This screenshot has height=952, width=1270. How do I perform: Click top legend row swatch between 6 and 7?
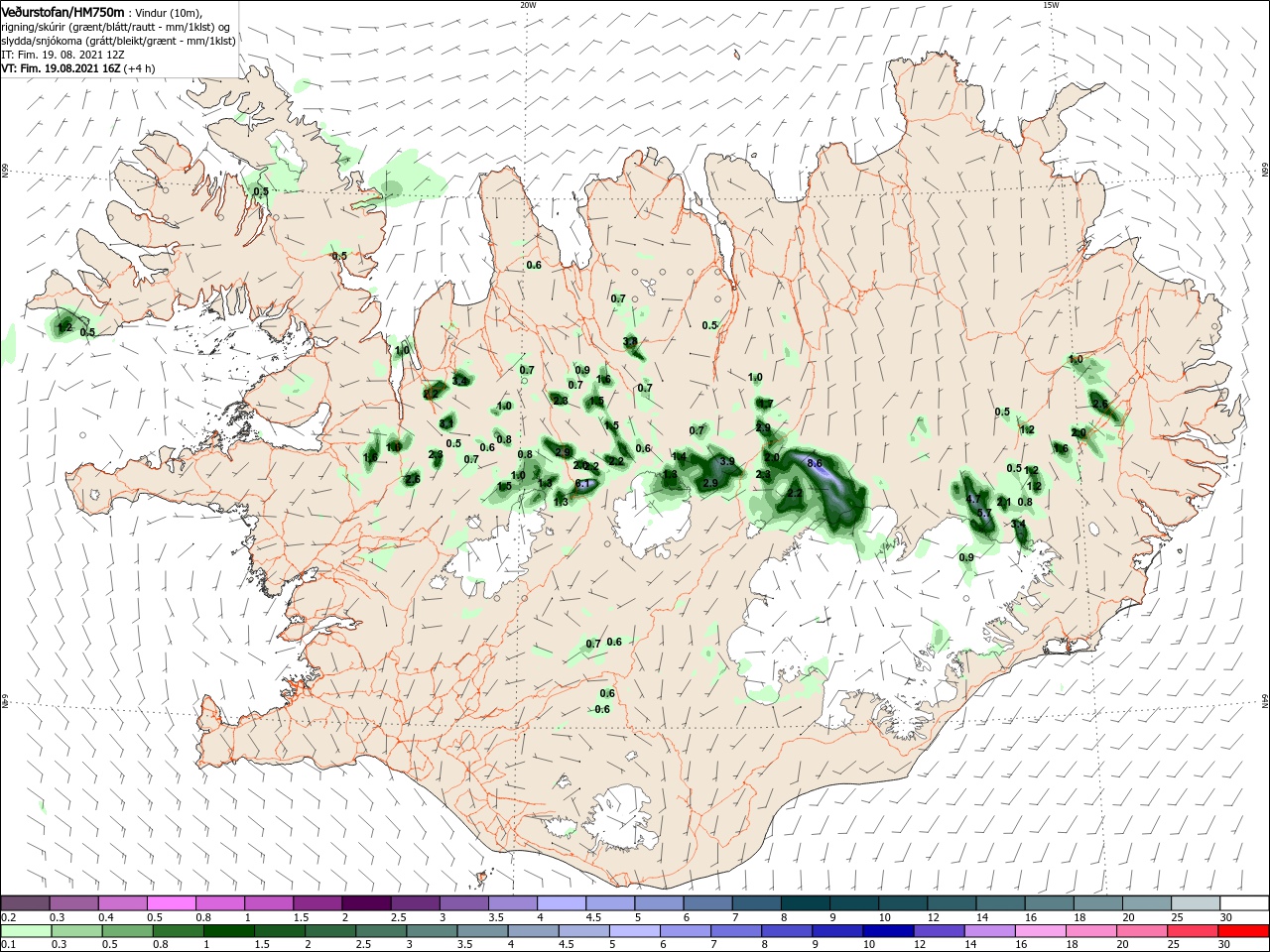(706, 902)
